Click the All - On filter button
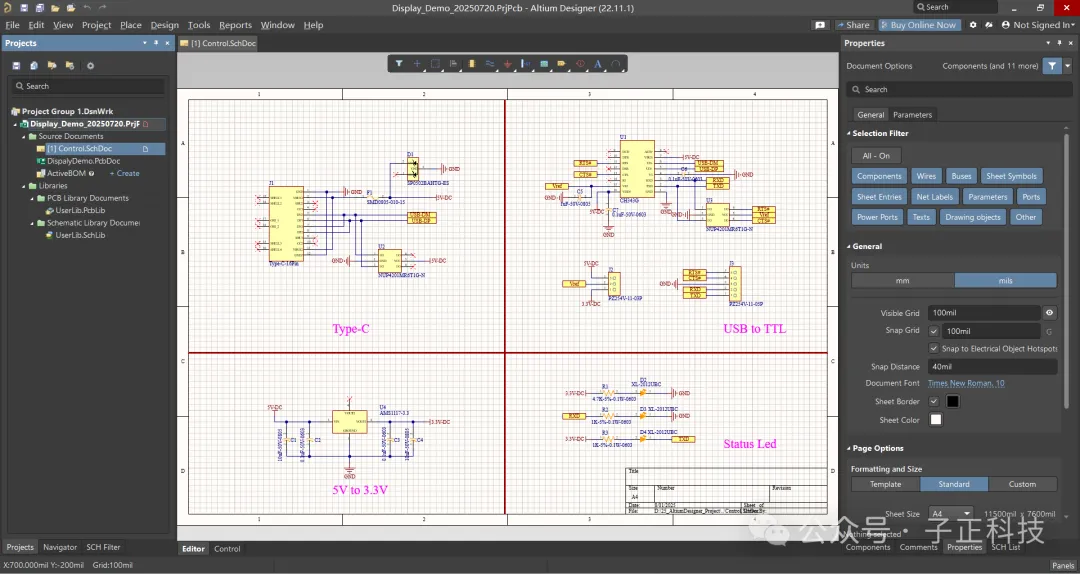Image resolution: width=1080 pixels, height=574 pixels. 876,156
